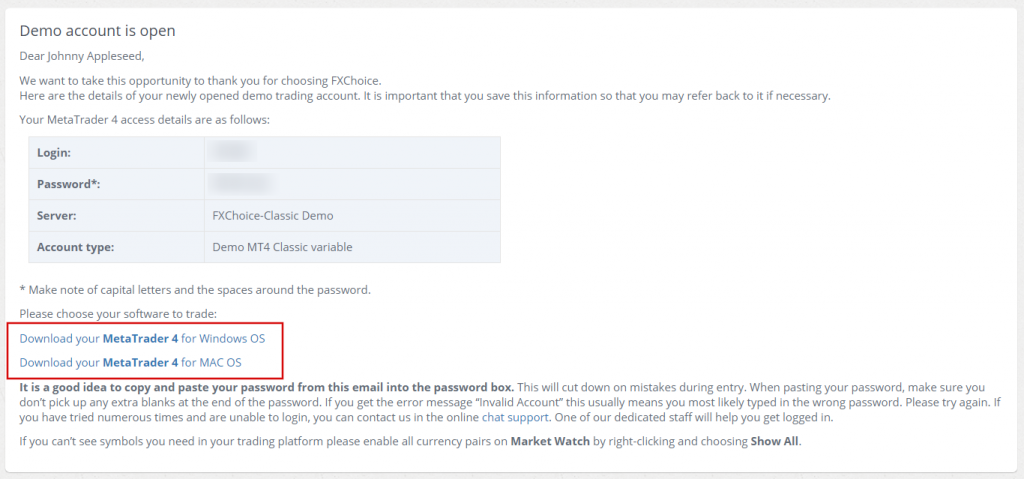The height and width of the screenshot is (479, 1024).
Task: Click the Please choose your software line
Action: click(x=118, y=314)
